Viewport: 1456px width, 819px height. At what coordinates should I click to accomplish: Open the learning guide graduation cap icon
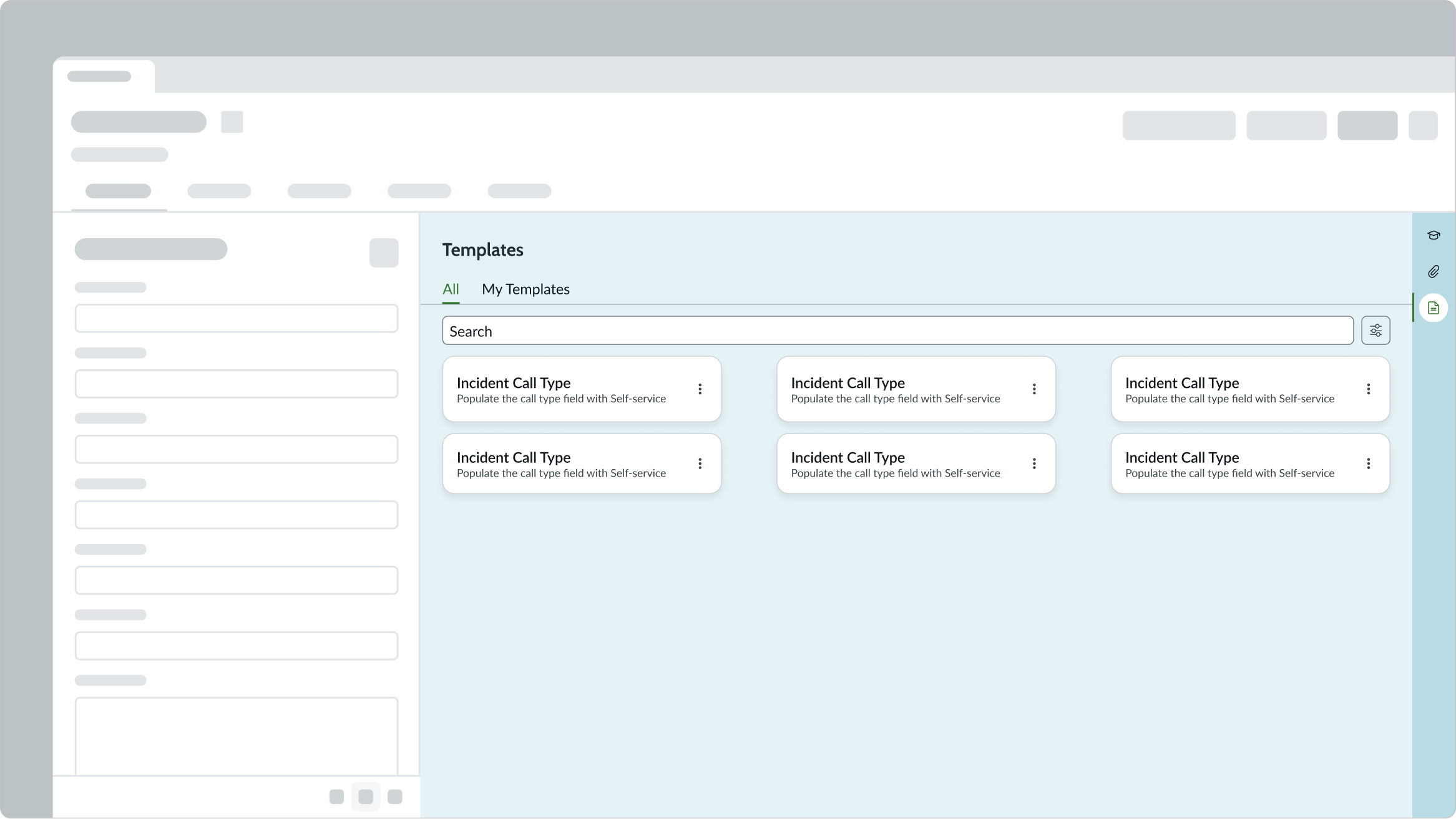click(1434, 235)
